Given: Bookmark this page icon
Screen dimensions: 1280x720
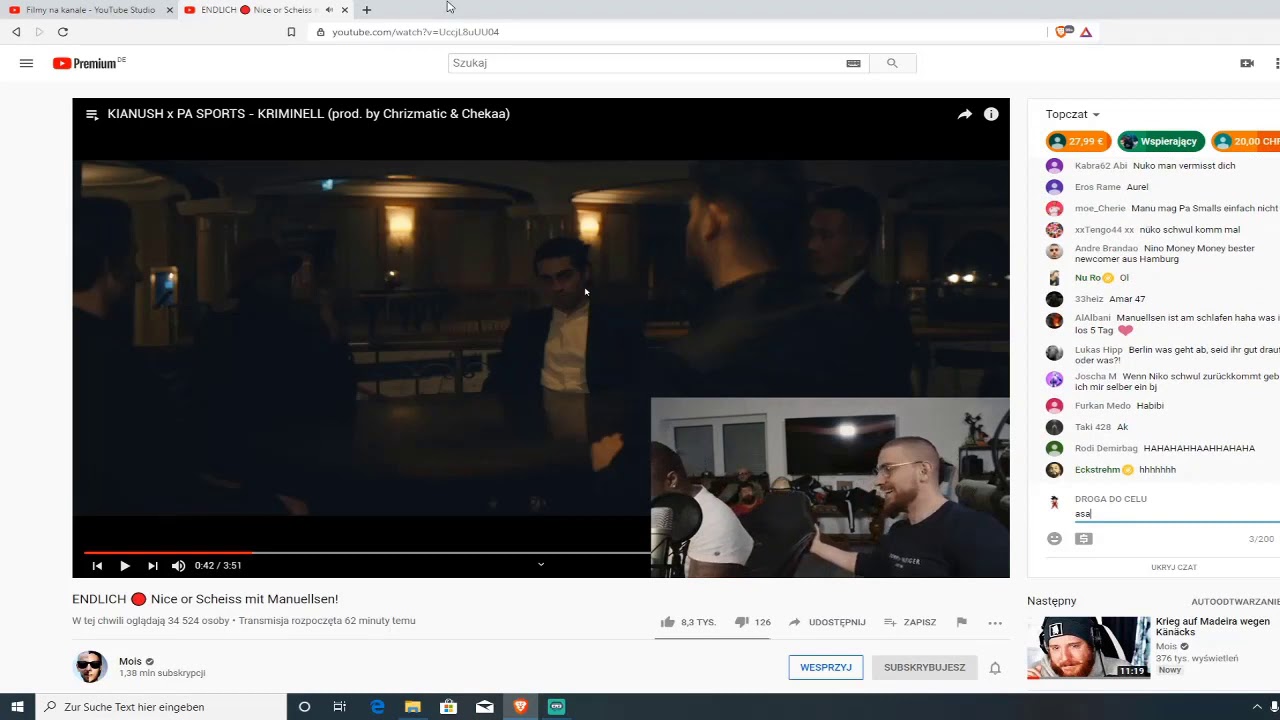Looking at the screenshot, I should coord(291,32).
